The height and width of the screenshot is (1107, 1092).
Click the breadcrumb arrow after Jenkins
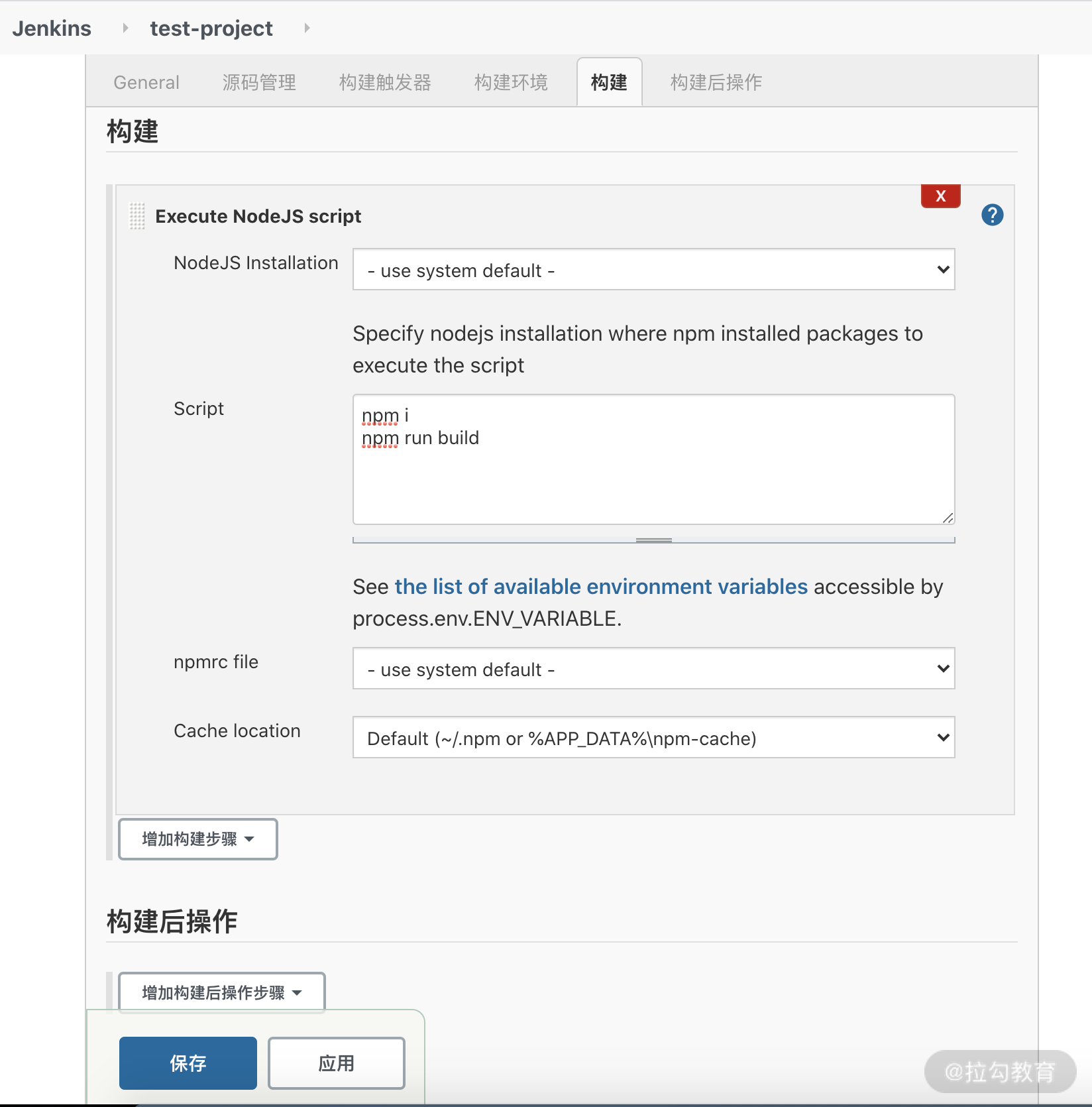coord(125,28)
